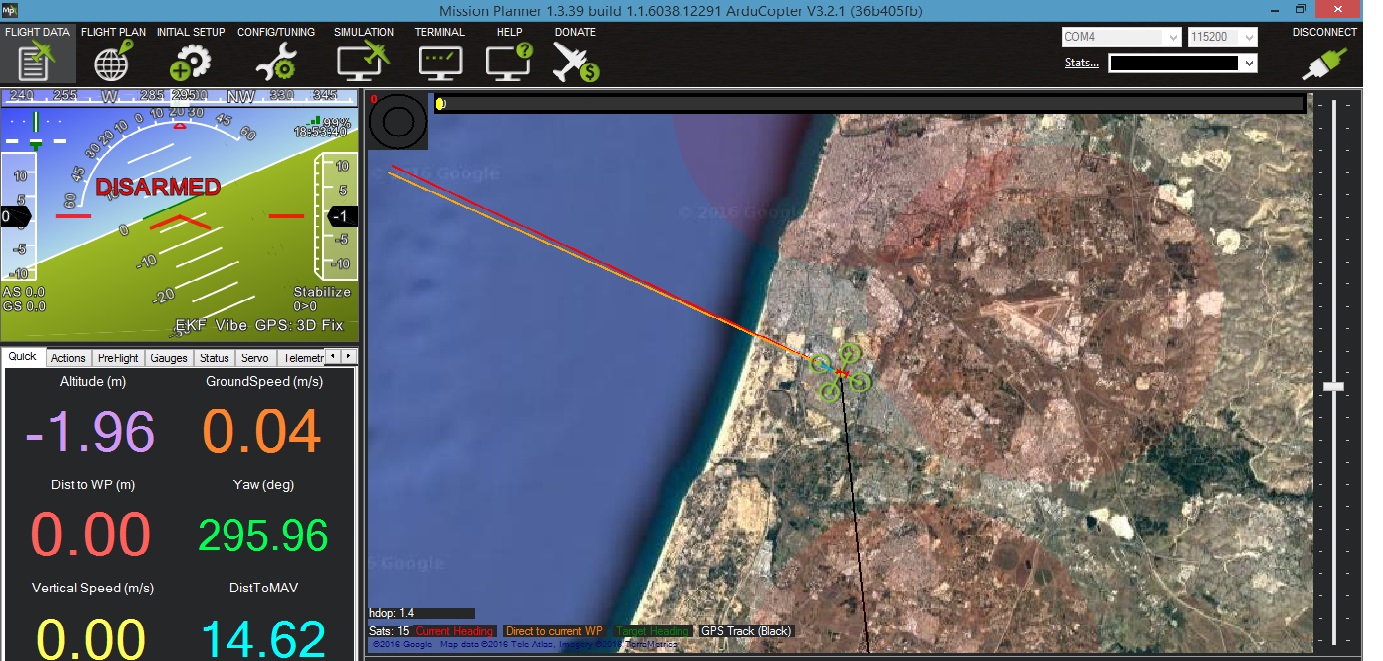Select the Status tab
The width and height of the screenshot is (1383, 661).
click(x=214, y=358)
